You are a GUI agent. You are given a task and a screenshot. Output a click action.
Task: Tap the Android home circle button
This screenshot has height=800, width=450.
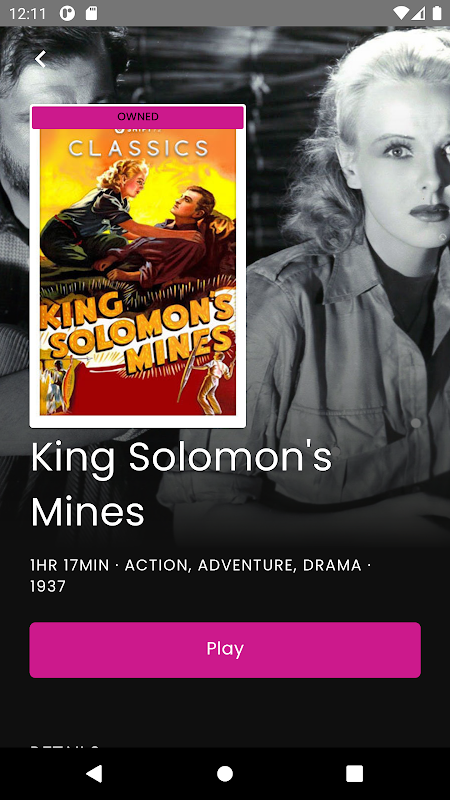click(x=225, y=773)
